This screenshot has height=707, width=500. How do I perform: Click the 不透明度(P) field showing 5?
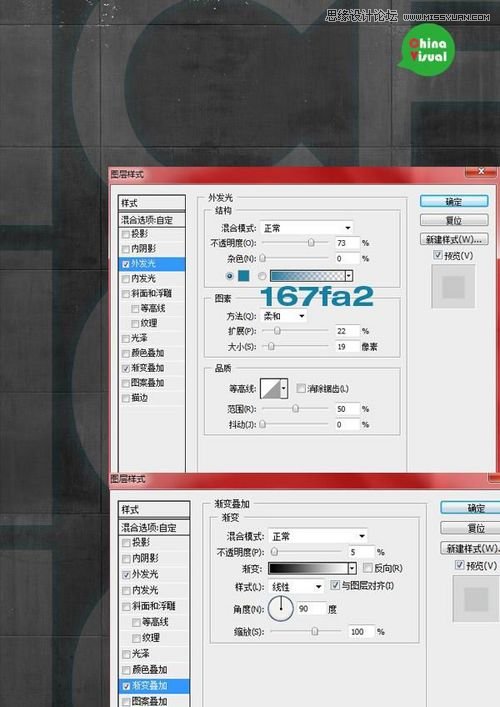[x=362, y=552]
